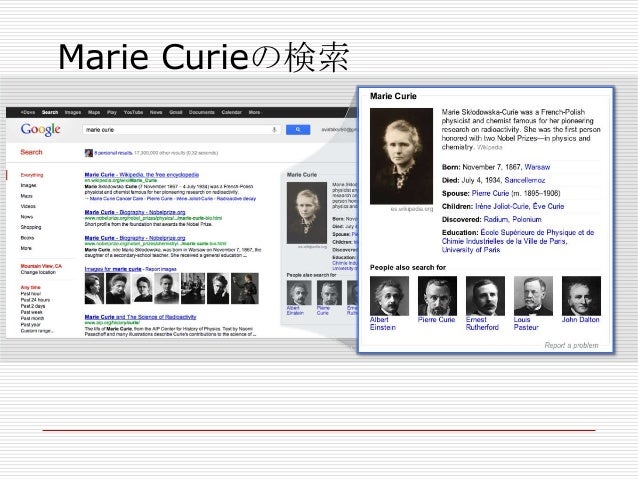
Task: Click the microphone voice search icon
Action: 274,130
